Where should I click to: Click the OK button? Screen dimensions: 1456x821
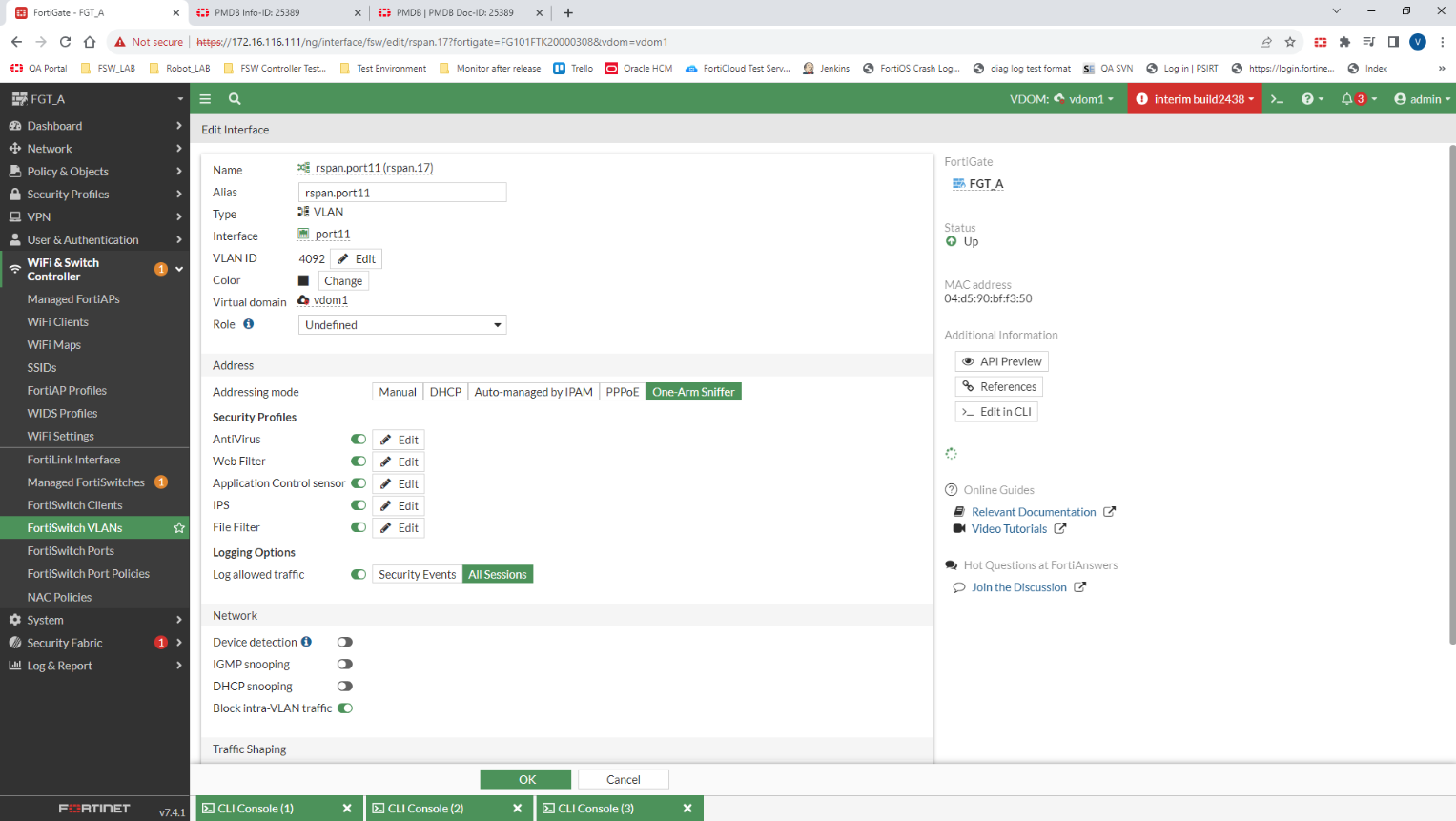525,779
